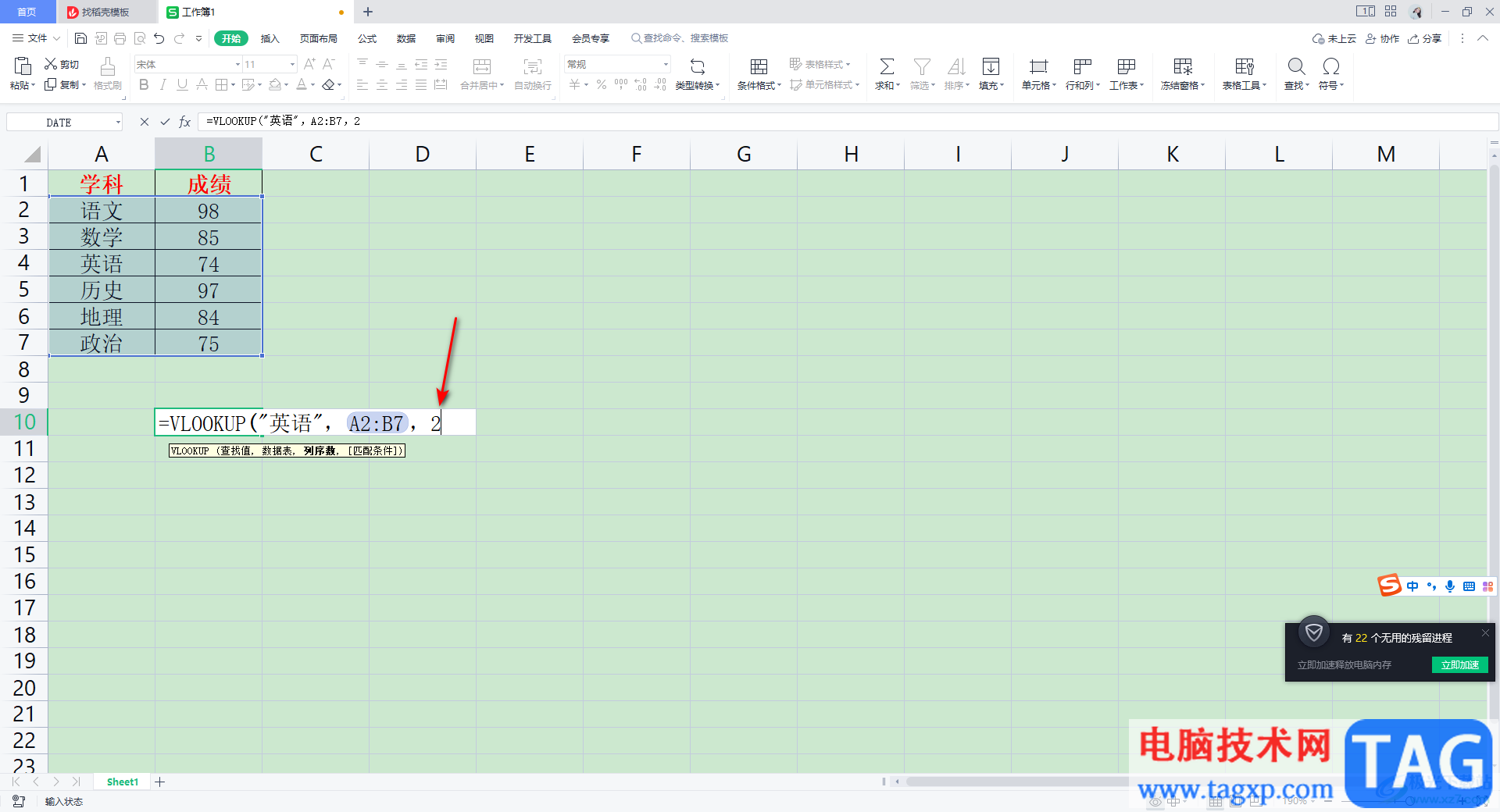
Task: Click the Increase font size icon
Action: coord(310,64)
